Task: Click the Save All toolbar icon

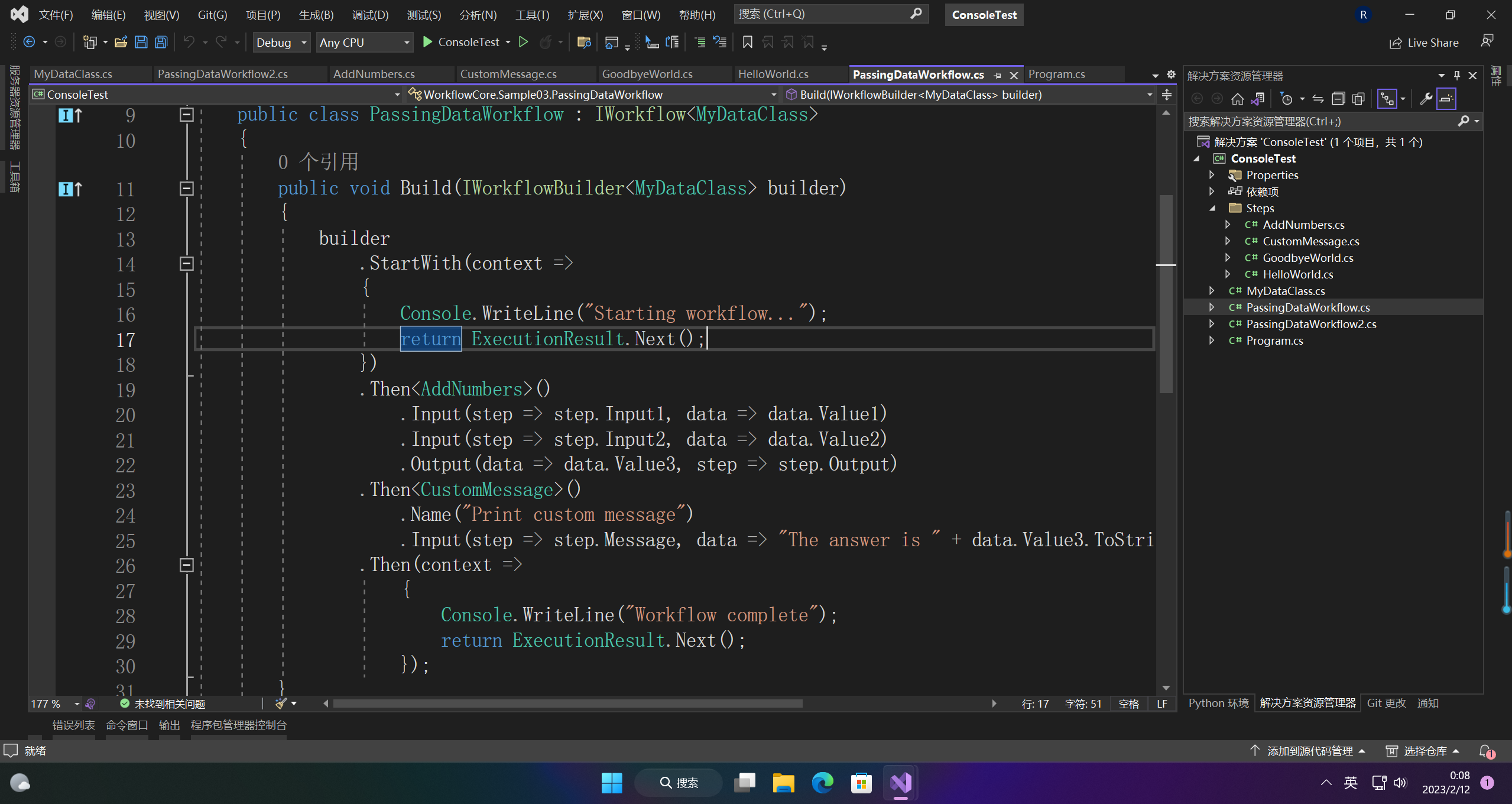Action: point(161,42)
